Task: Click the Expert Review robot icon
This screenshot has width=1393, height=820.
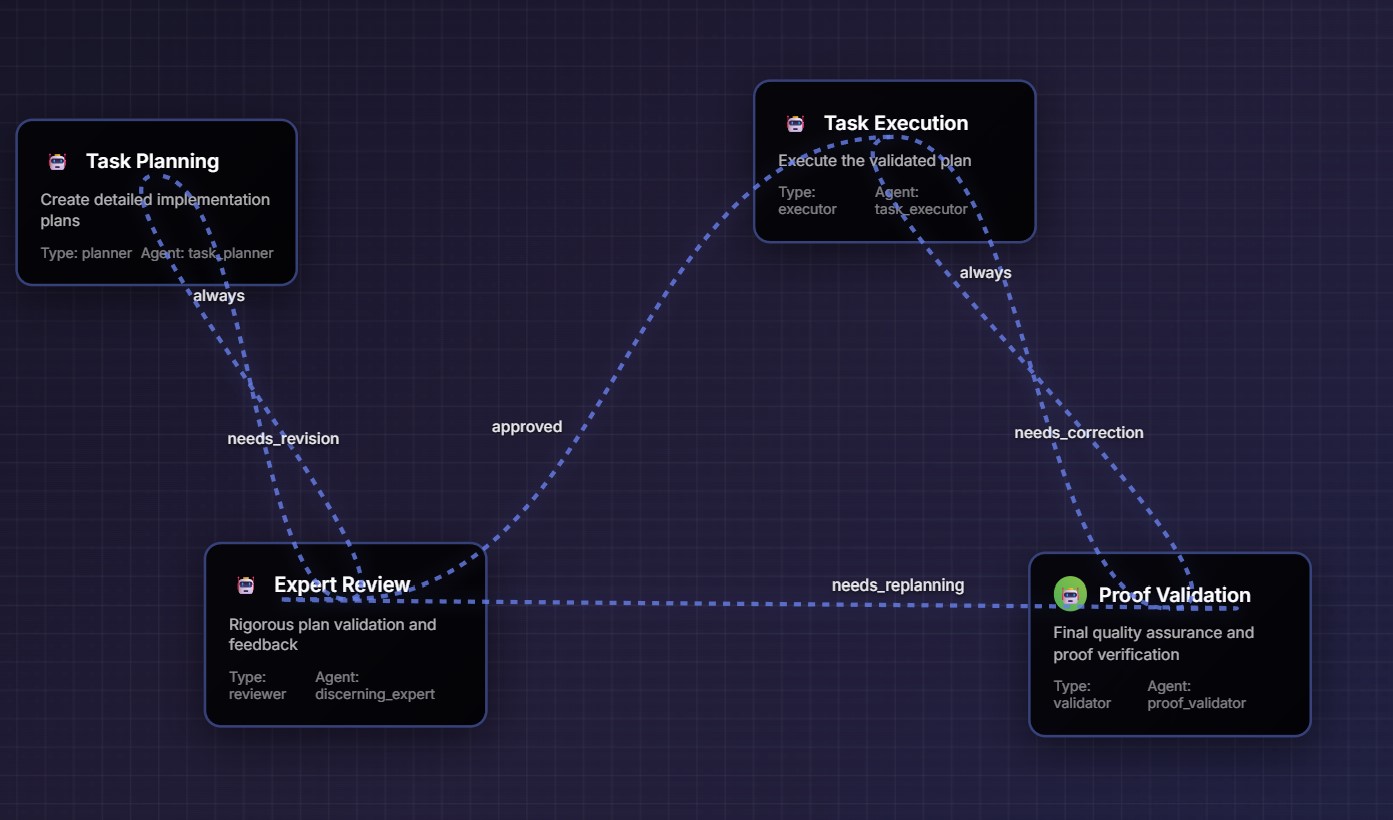Action: tap(246, 585)
